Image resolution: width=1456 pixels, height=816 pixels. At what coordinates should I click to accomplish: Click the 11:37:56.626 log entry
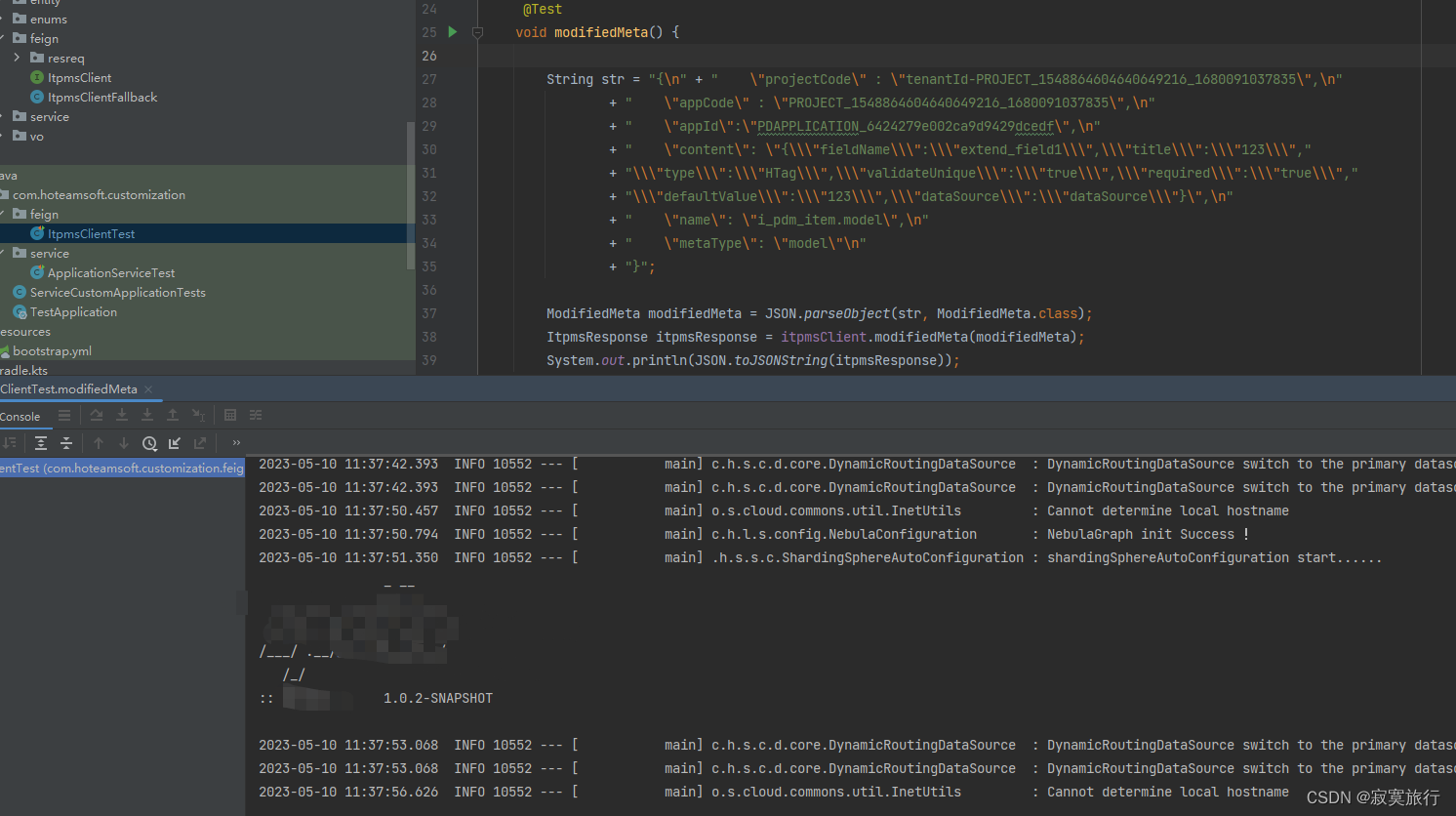pos(774,792)
